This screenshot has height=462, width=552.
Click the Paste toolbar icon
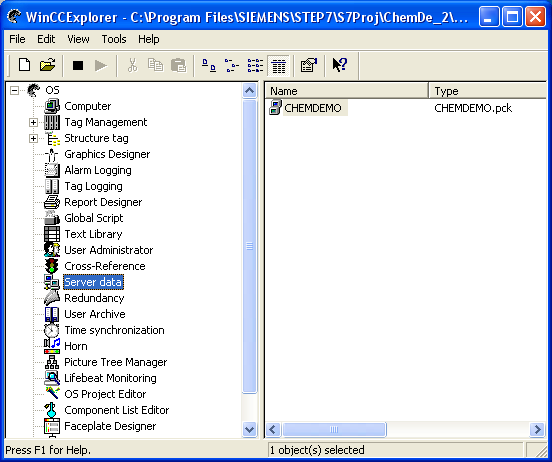click(x=178, y=65)
